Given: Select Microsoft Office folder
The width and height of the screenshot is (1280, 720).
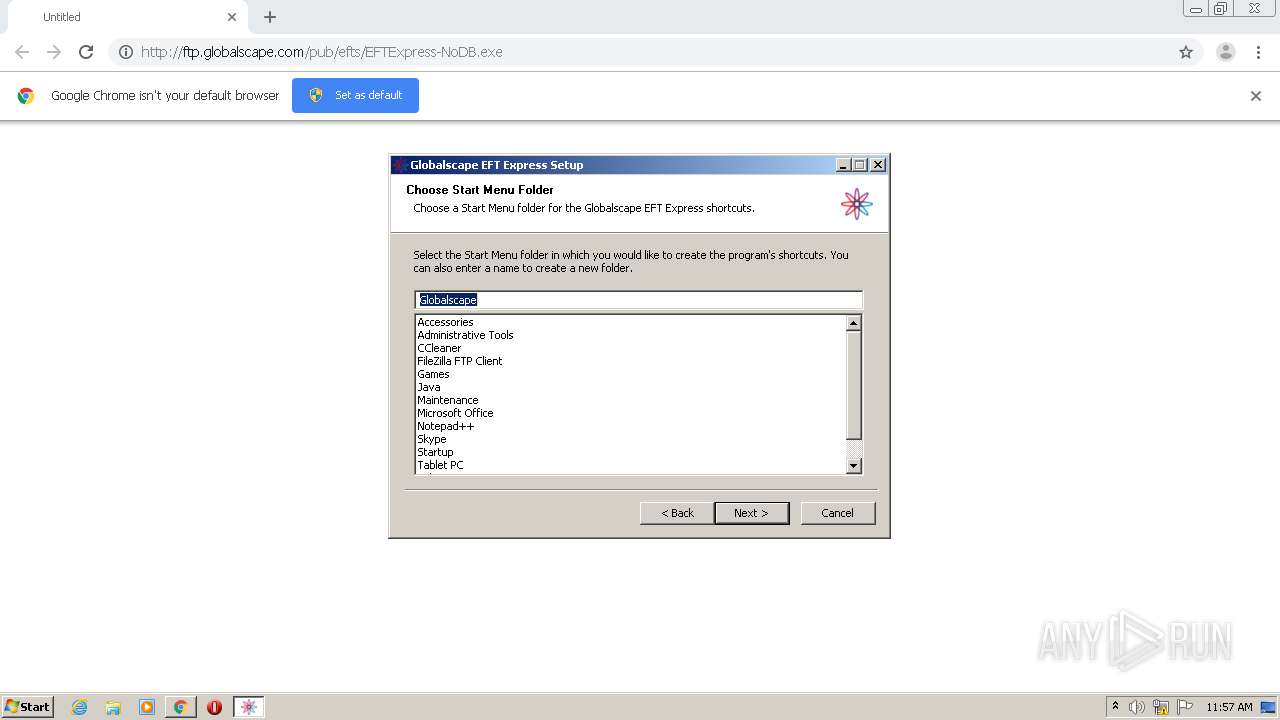Looking at the screenshot, I should pos(455,413).
